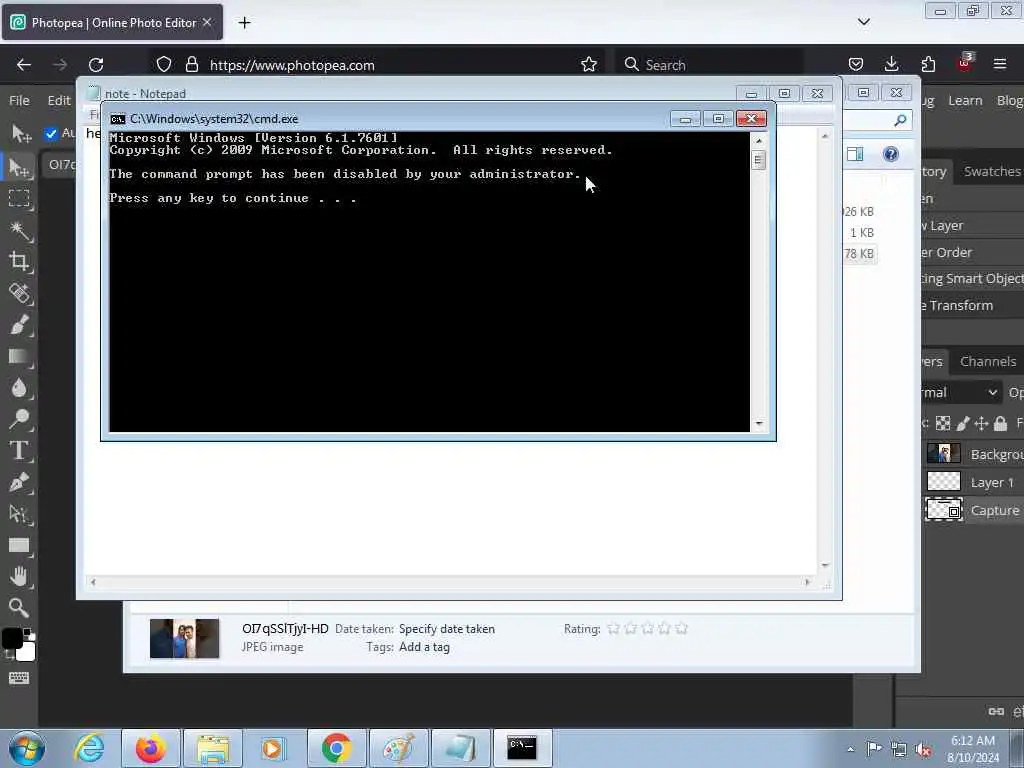Click Specify date taken field

(x=447, y=629)
